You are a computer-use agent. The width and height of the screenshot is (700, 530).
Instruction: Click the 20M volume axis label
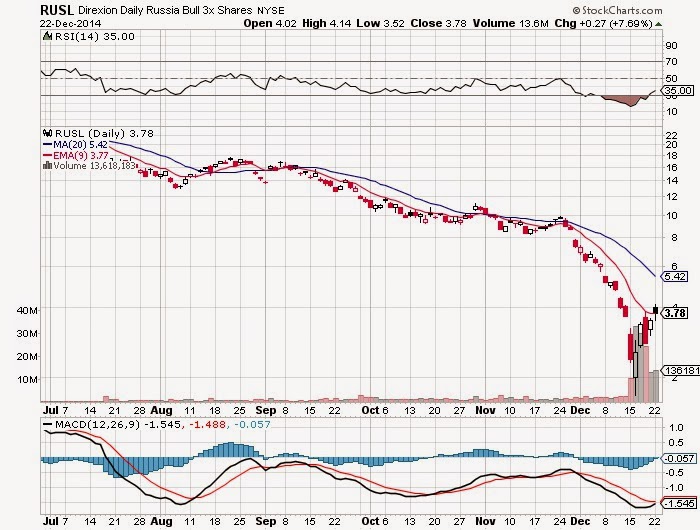28,356
